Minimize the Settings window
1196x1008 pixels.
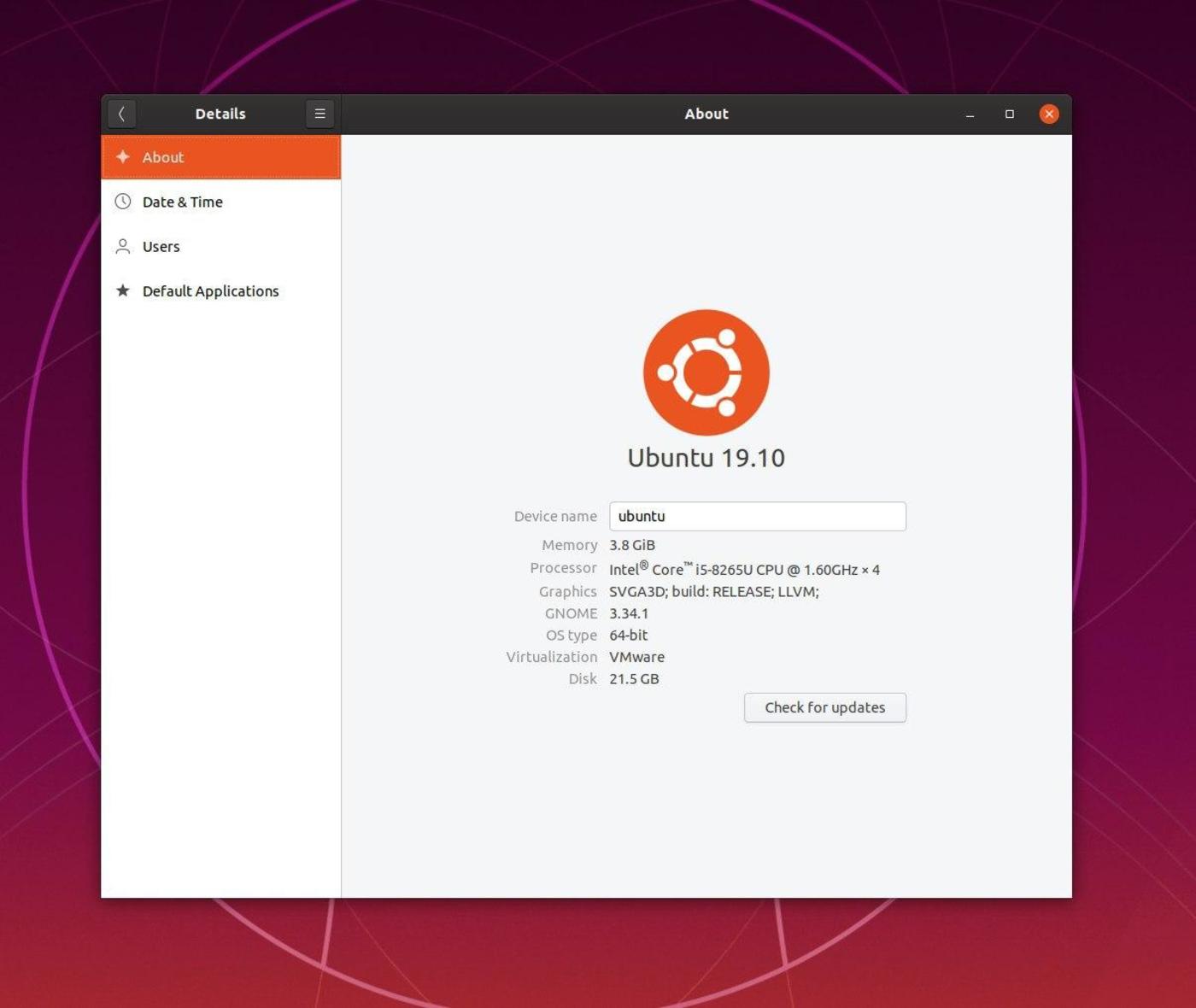click(x=969, y=114)
